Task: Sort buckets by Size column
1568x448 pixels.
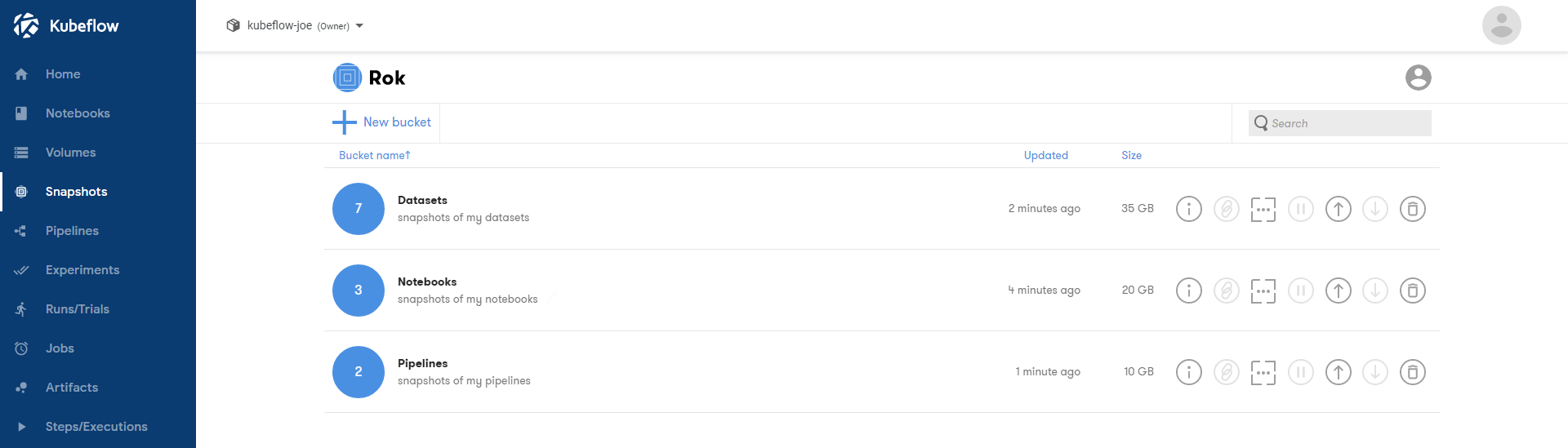Action: click(x=1131, y=155)
